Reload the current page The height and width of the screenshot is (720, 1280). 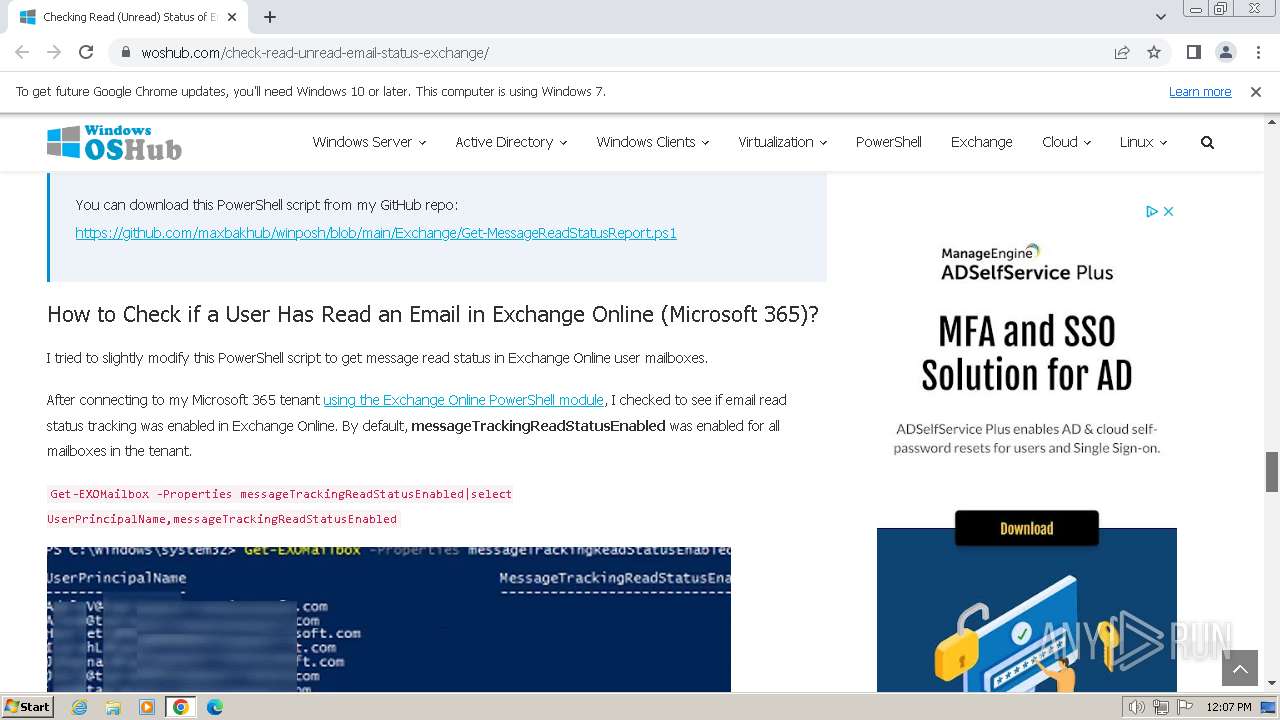tap(86, 52)
